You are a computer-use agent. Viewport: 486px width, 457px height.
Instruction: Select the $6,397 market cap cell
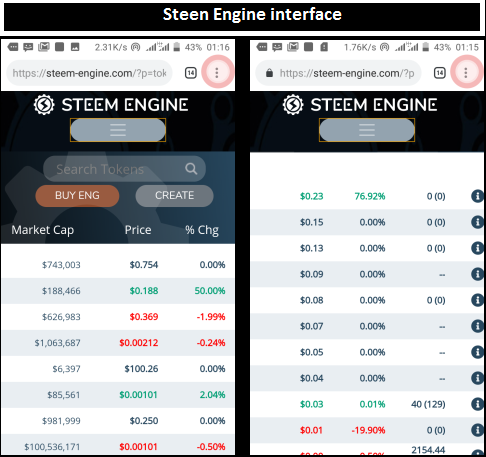(66, 369)
